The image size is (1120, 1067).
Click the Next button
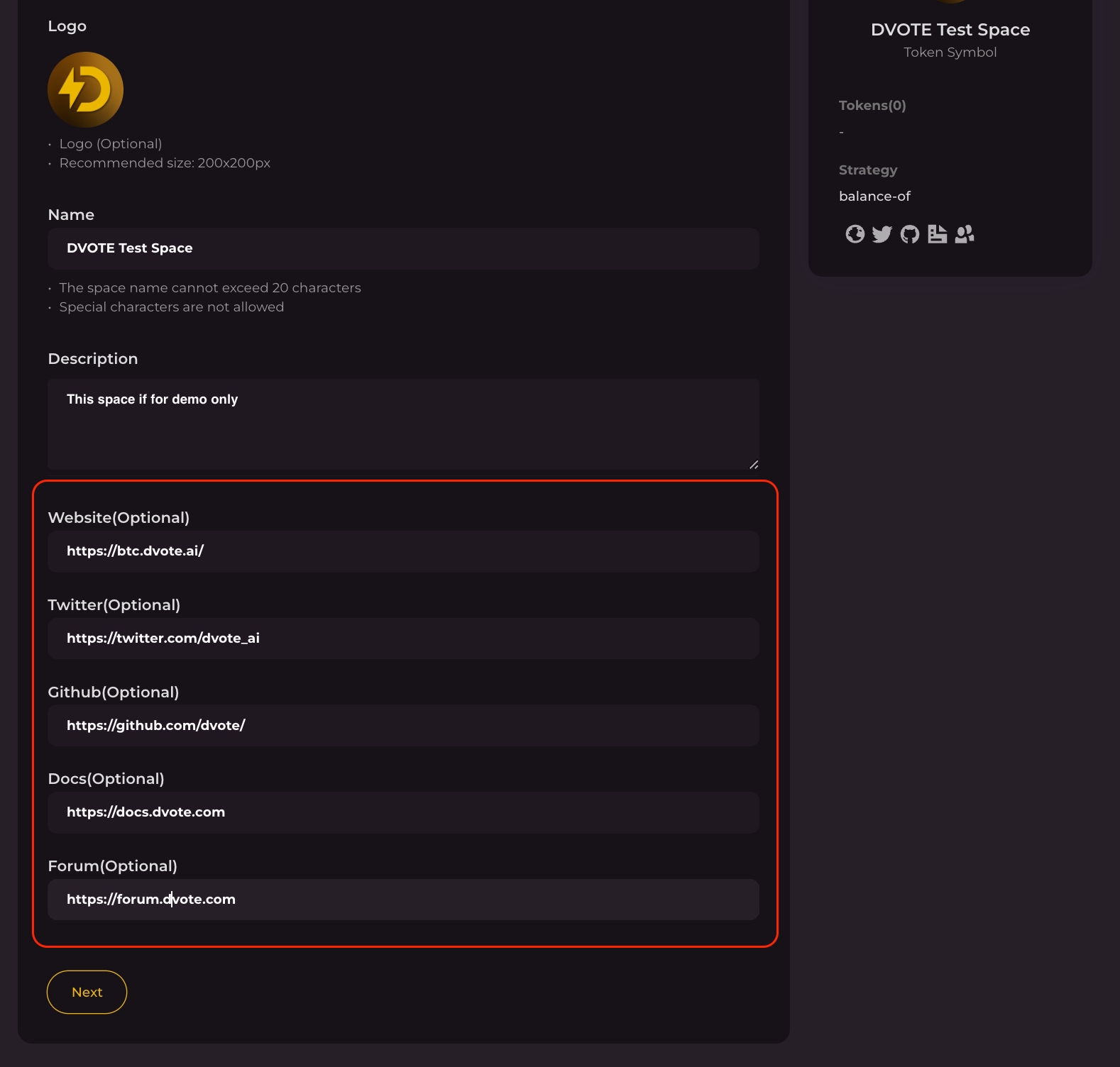point(87,992)
